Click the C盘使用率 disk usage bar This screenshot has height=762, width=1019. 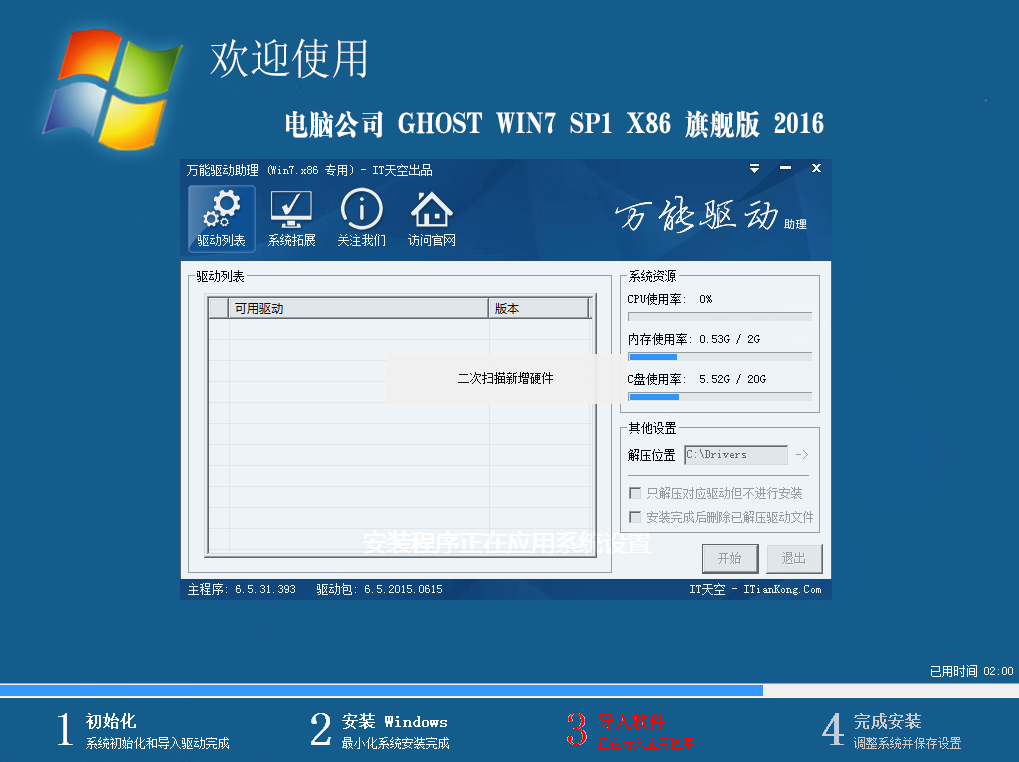coord(720,396)
